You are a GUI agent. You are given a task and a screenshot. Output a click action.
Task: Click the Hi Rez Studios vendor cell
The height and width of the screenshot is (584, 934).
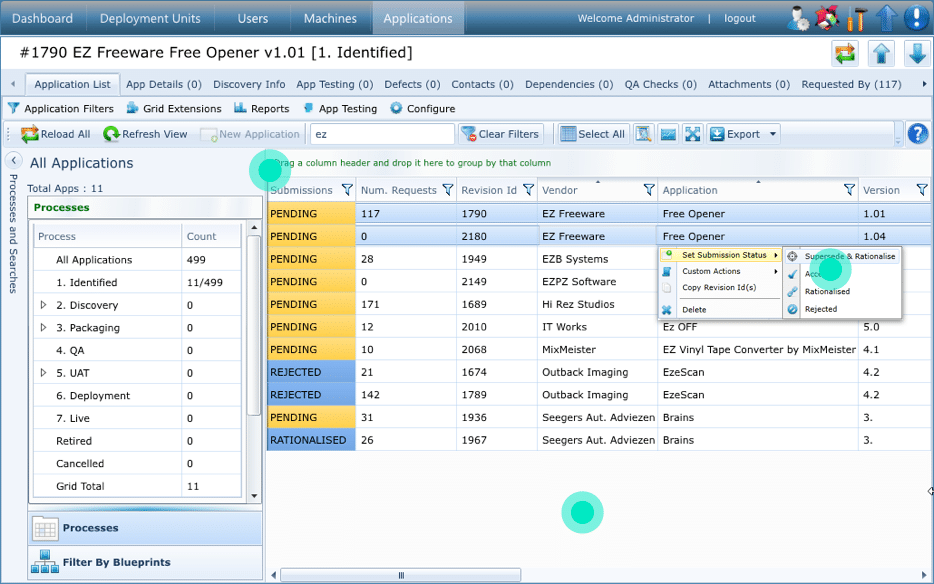click(597, 305)
